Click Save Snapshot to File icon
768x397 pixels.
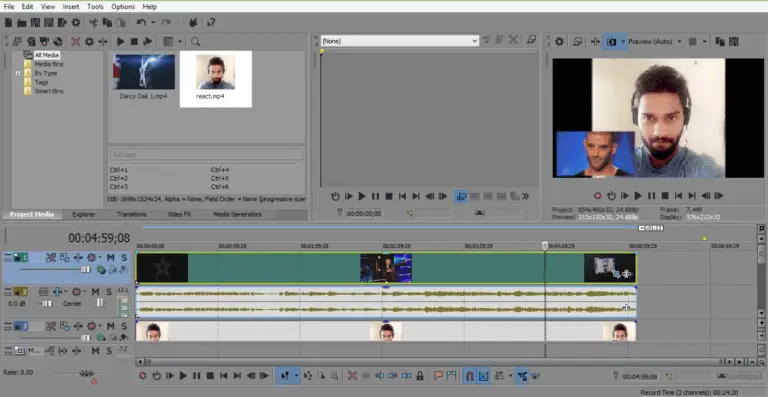[734, 42]
